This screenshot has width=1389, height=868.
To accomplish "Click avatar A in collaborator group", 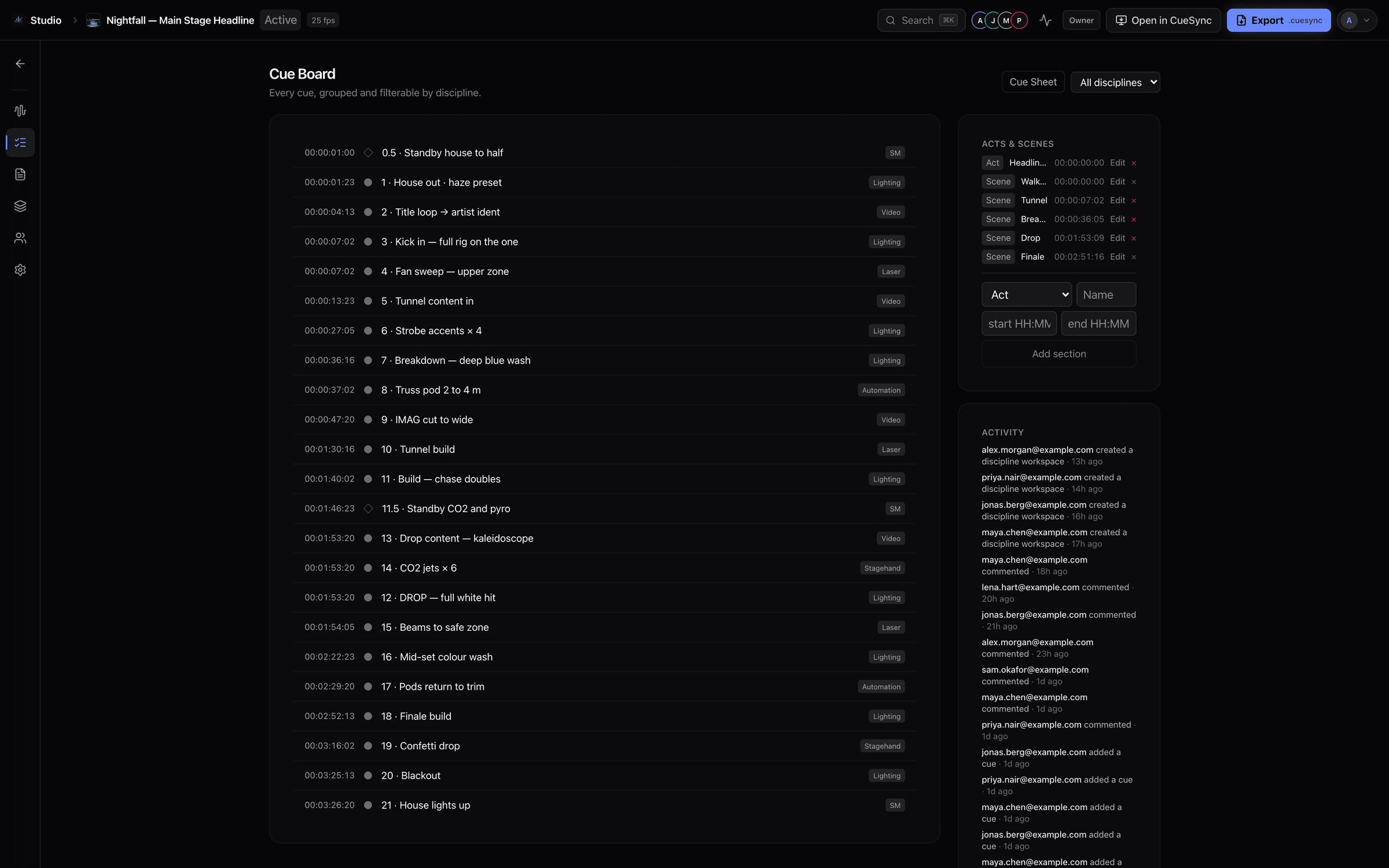I will [980, 20].
